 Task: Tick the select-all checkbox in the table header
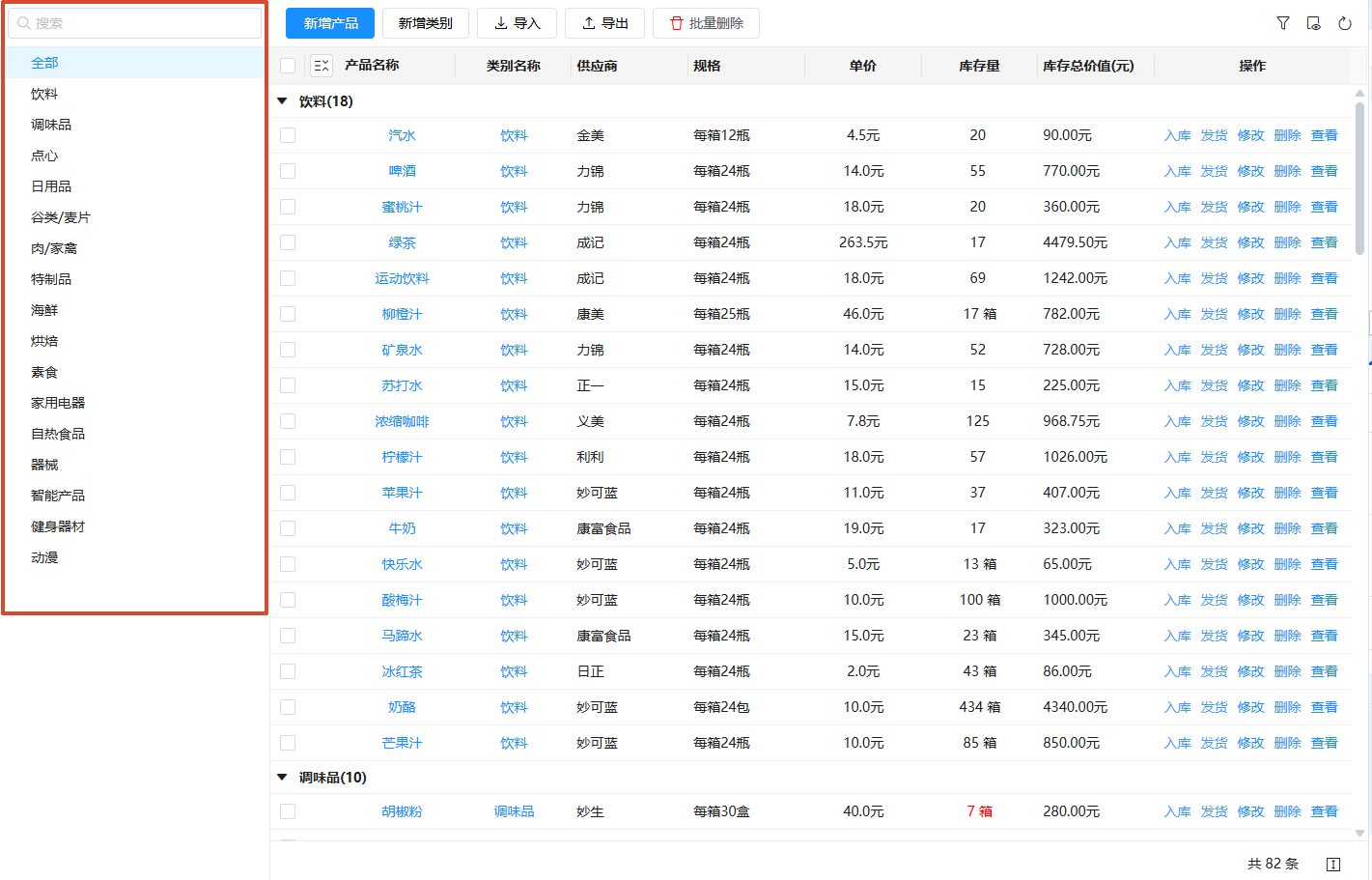288,66
